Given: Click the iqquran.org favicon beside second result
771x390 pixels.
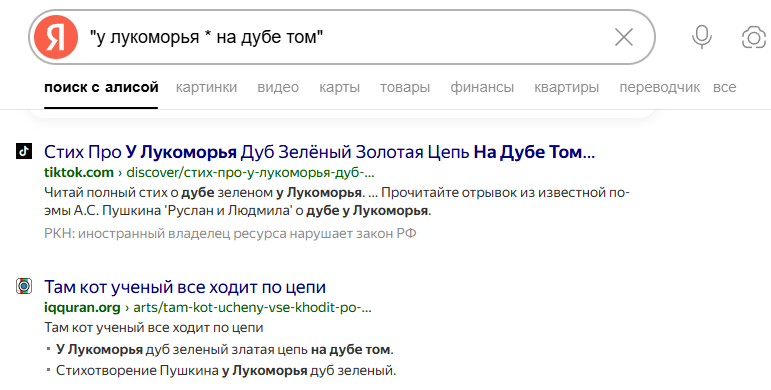Looking at the screenshot, I should (24, 286).
